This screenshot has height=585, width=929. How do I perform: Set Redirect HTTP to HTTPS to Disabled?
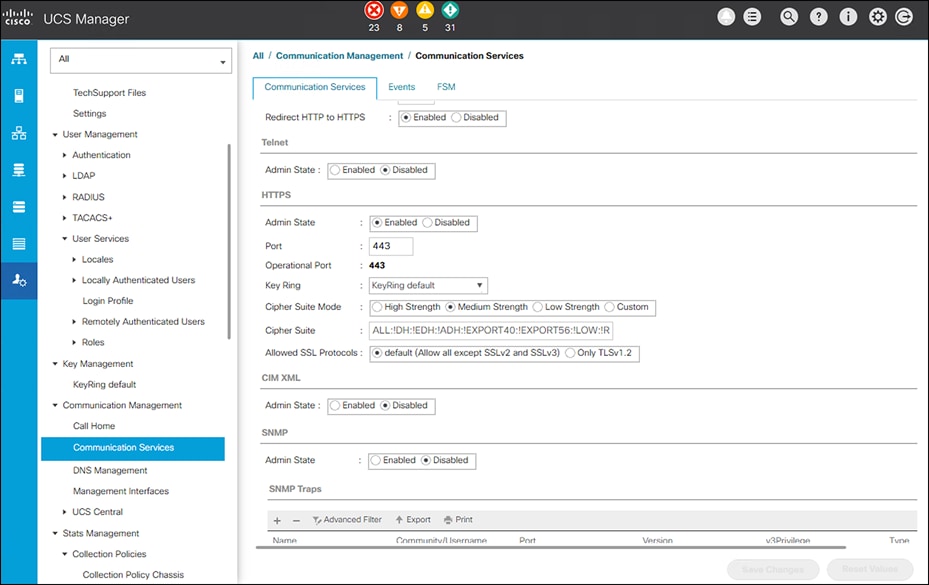[x=456, y=117]
